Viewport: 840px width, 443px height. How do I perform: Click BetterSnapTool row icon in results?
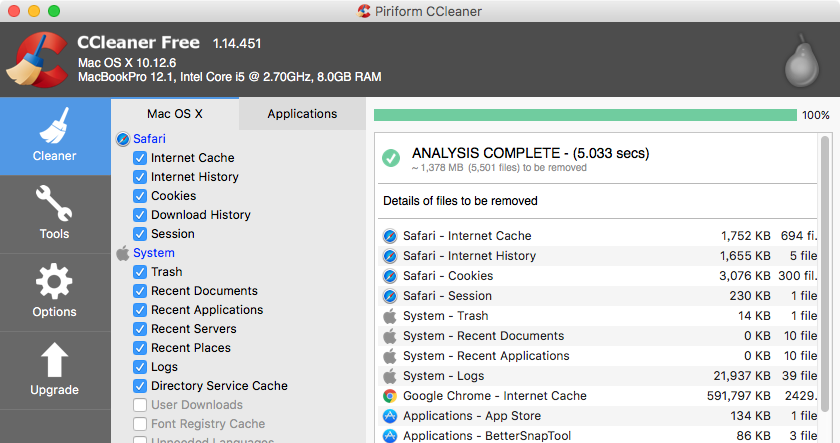[x=390, y=436]
